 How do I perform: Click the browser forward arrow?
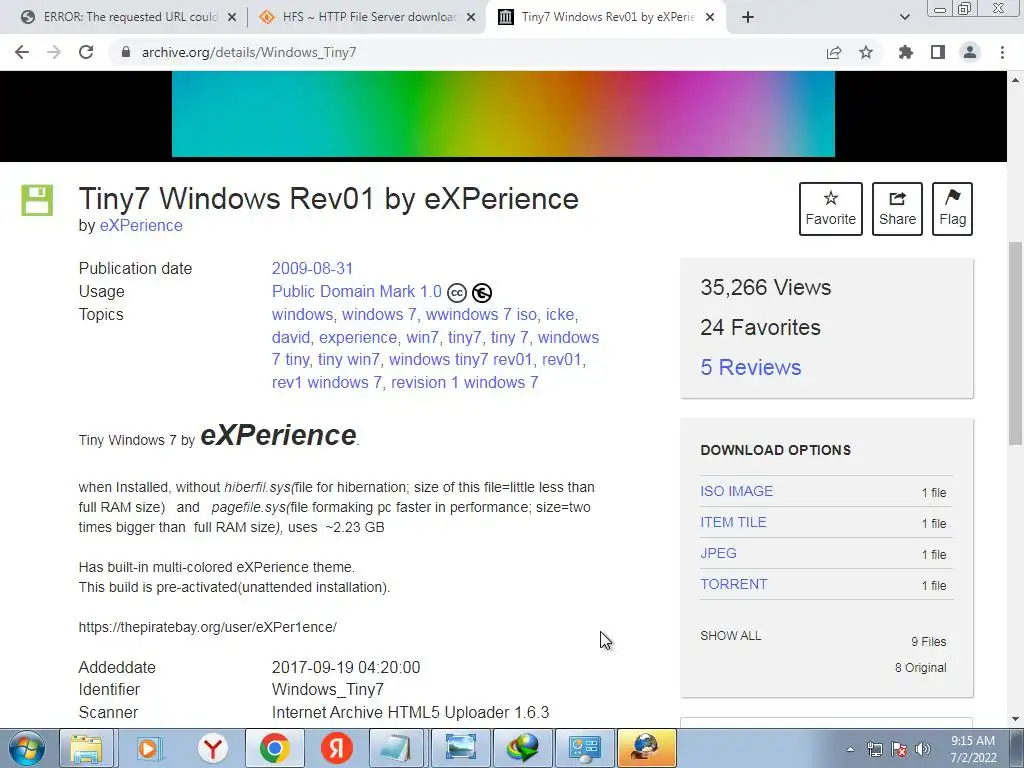point(54,52)
